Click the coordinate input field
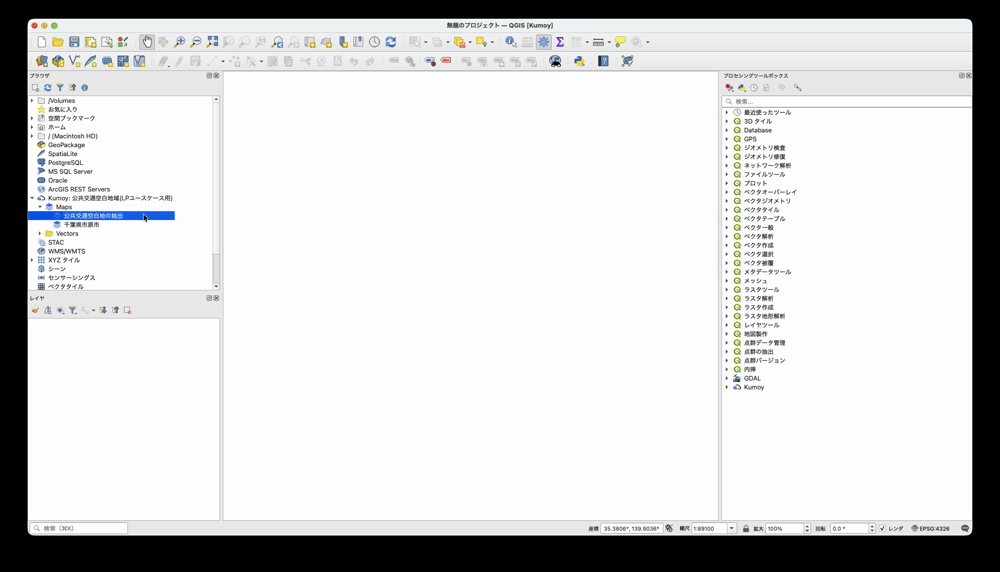 pos(631,529)
